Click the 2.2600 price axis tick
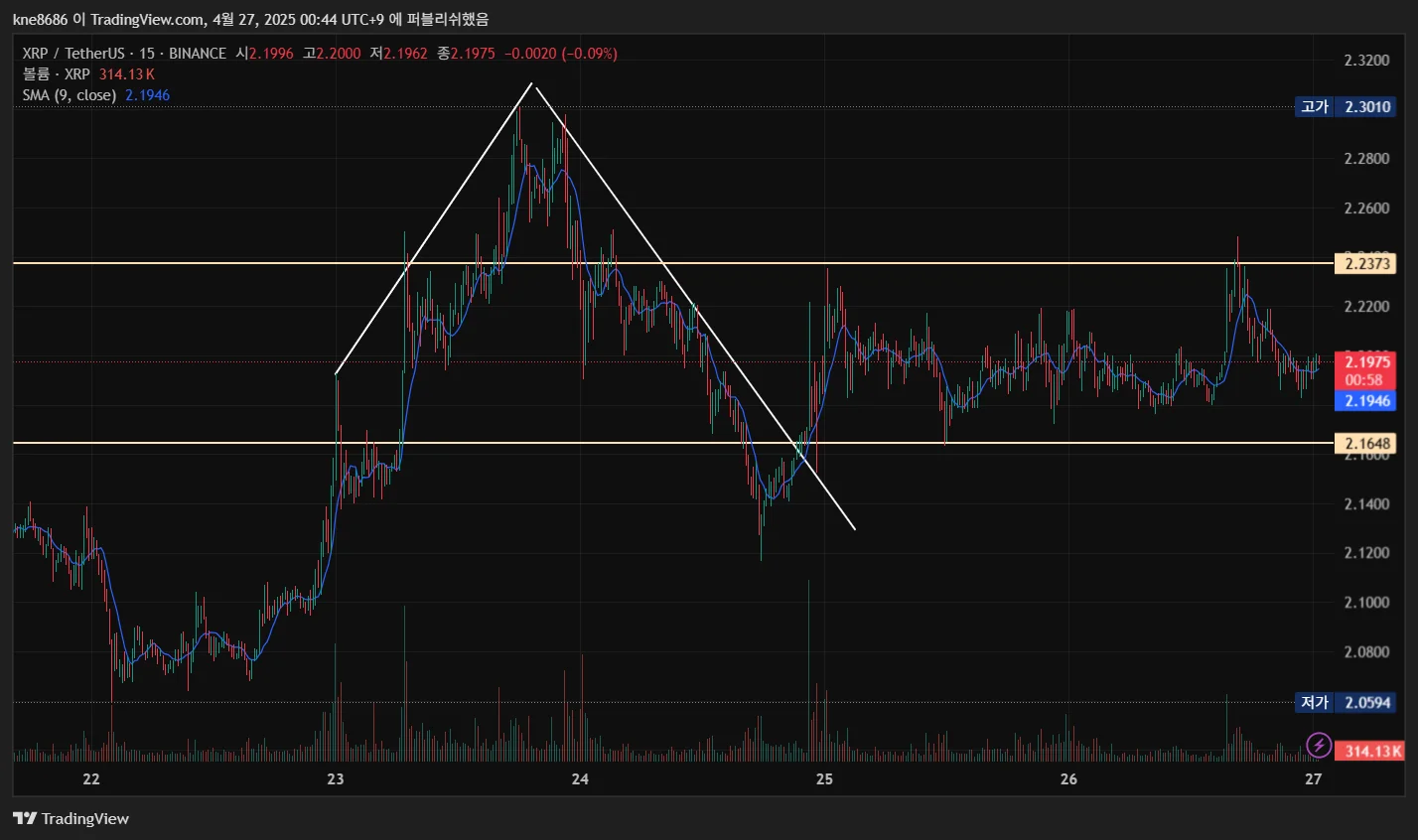The image size is (1418, 840). (x=1366, y=209)
